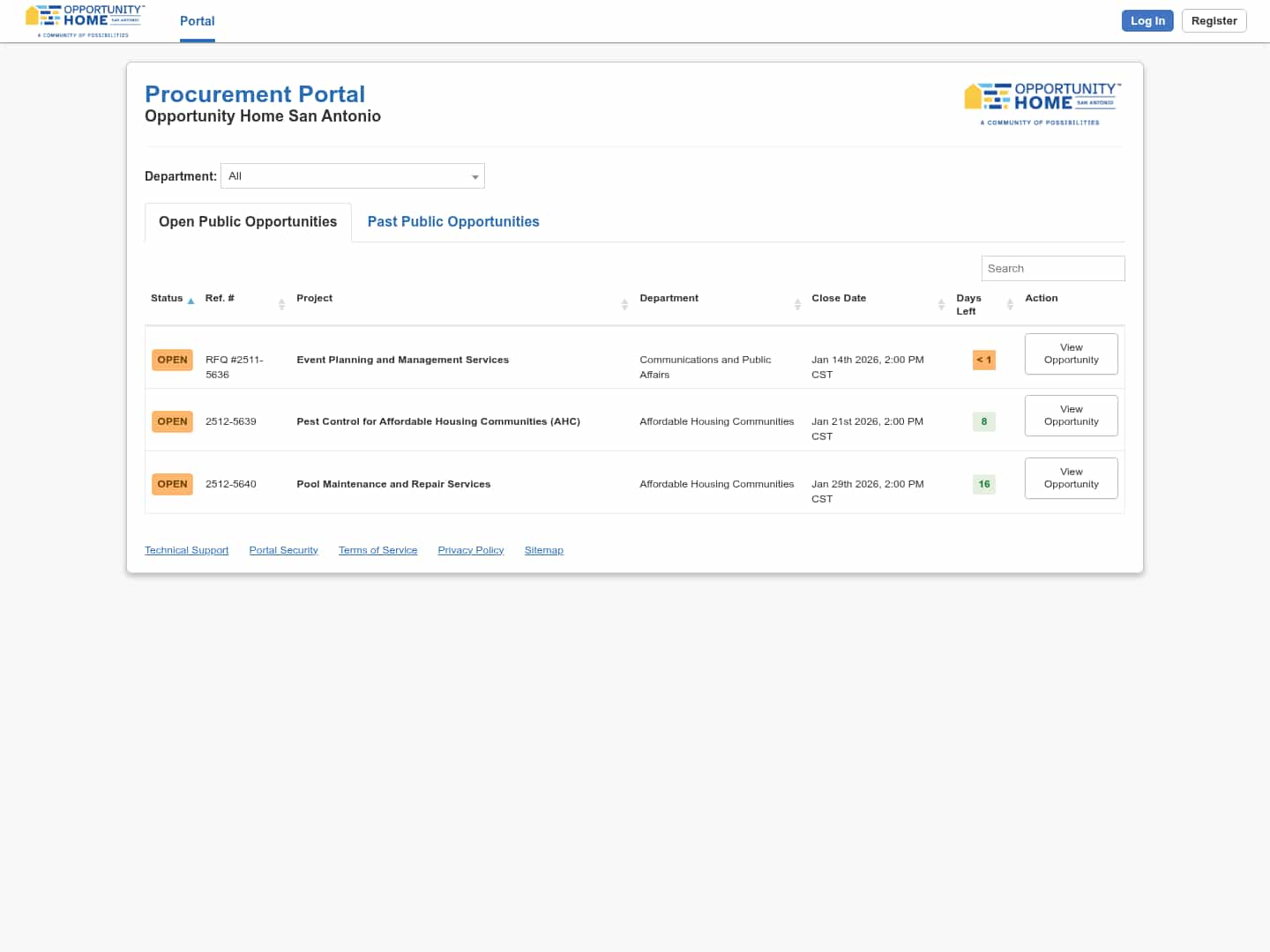Viewport: 1270px width, 952px height.
Task: Select the Open Public Opportunities tab
Action: point(248,222)
